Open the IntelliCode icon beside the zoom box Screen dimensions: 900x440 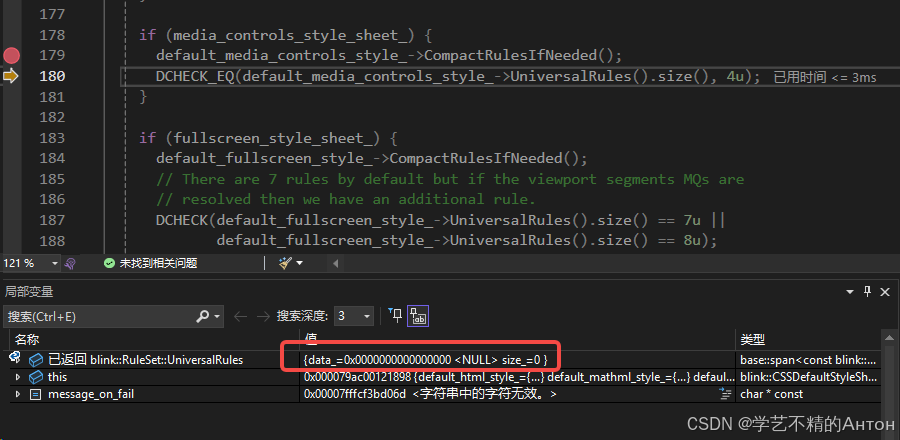coord(71,263)
